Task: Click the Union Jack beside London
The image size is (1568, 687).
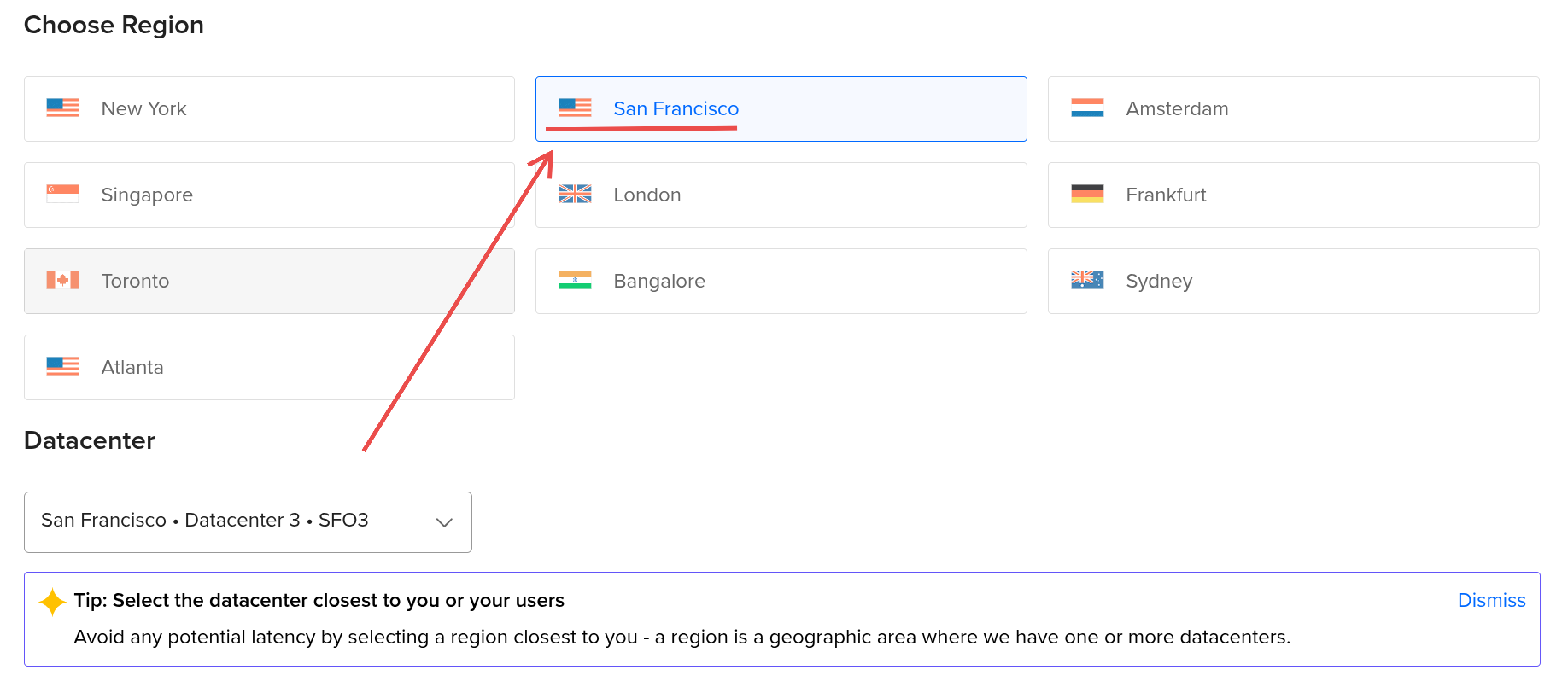Action: [574, 195]
